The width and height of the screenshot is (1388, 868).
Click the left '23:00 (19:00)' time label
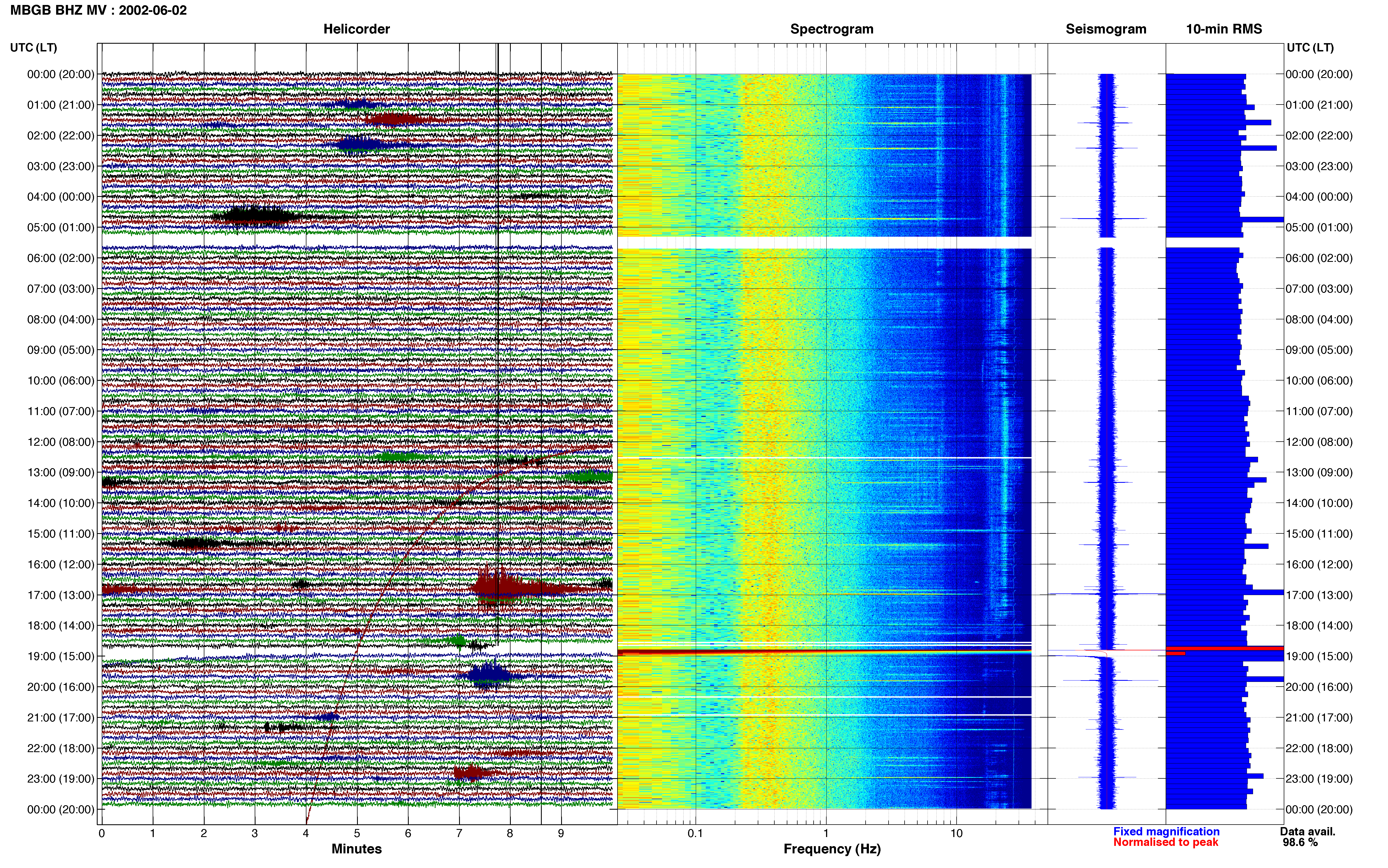(x=61, y=779)
